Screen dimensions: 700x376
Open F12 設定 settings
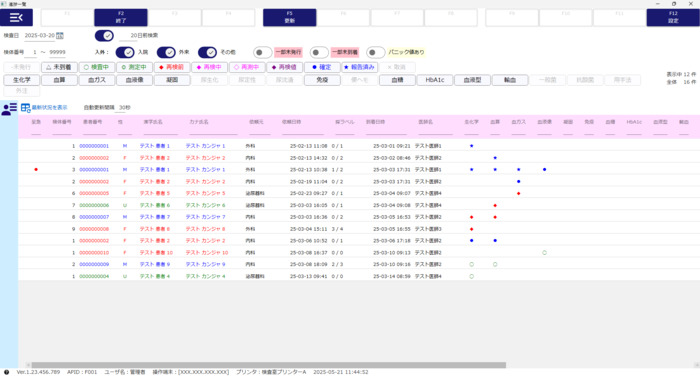673,17
